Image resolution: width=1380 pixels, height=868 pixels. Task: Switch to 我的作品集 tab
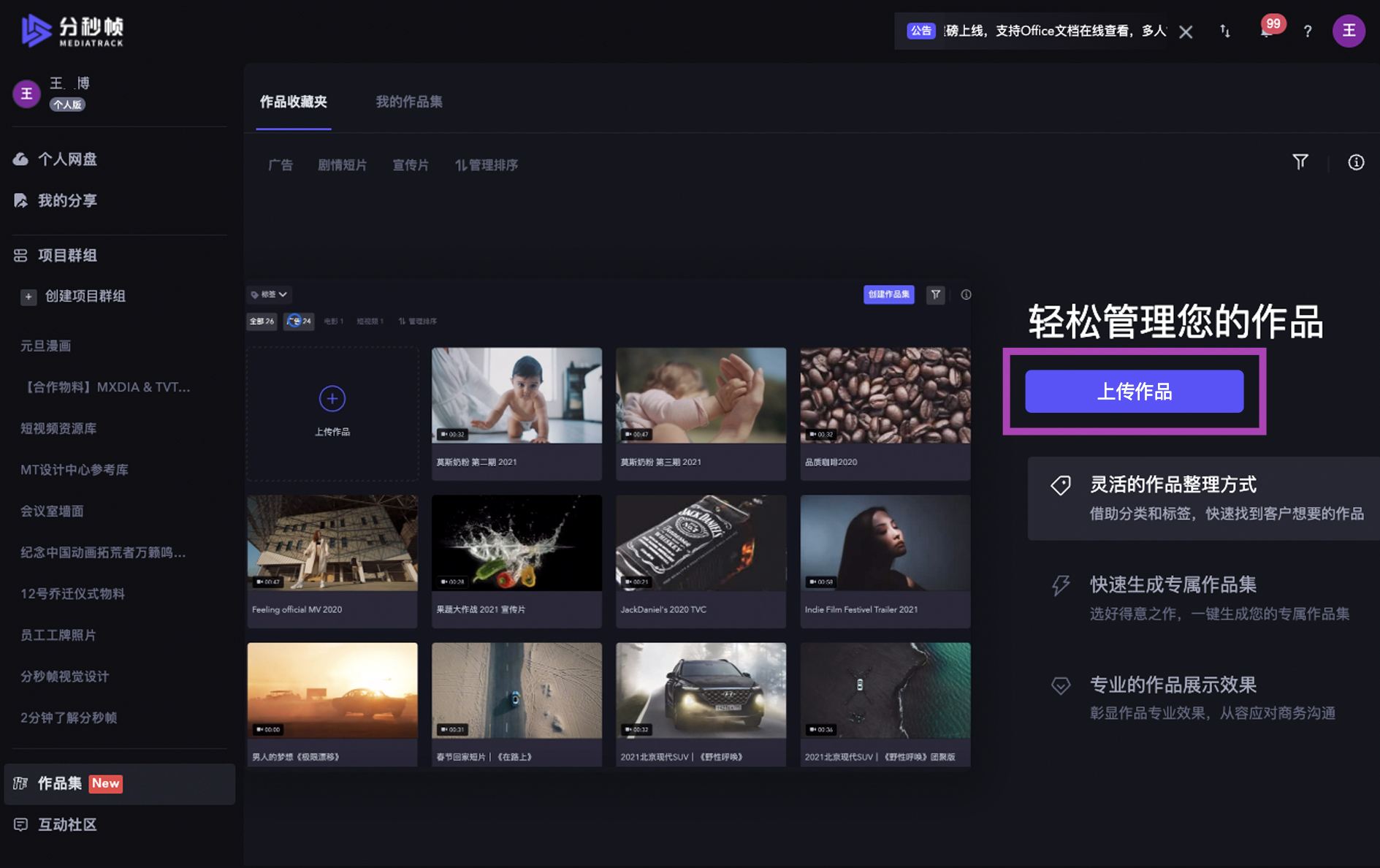tap(408, 102)
